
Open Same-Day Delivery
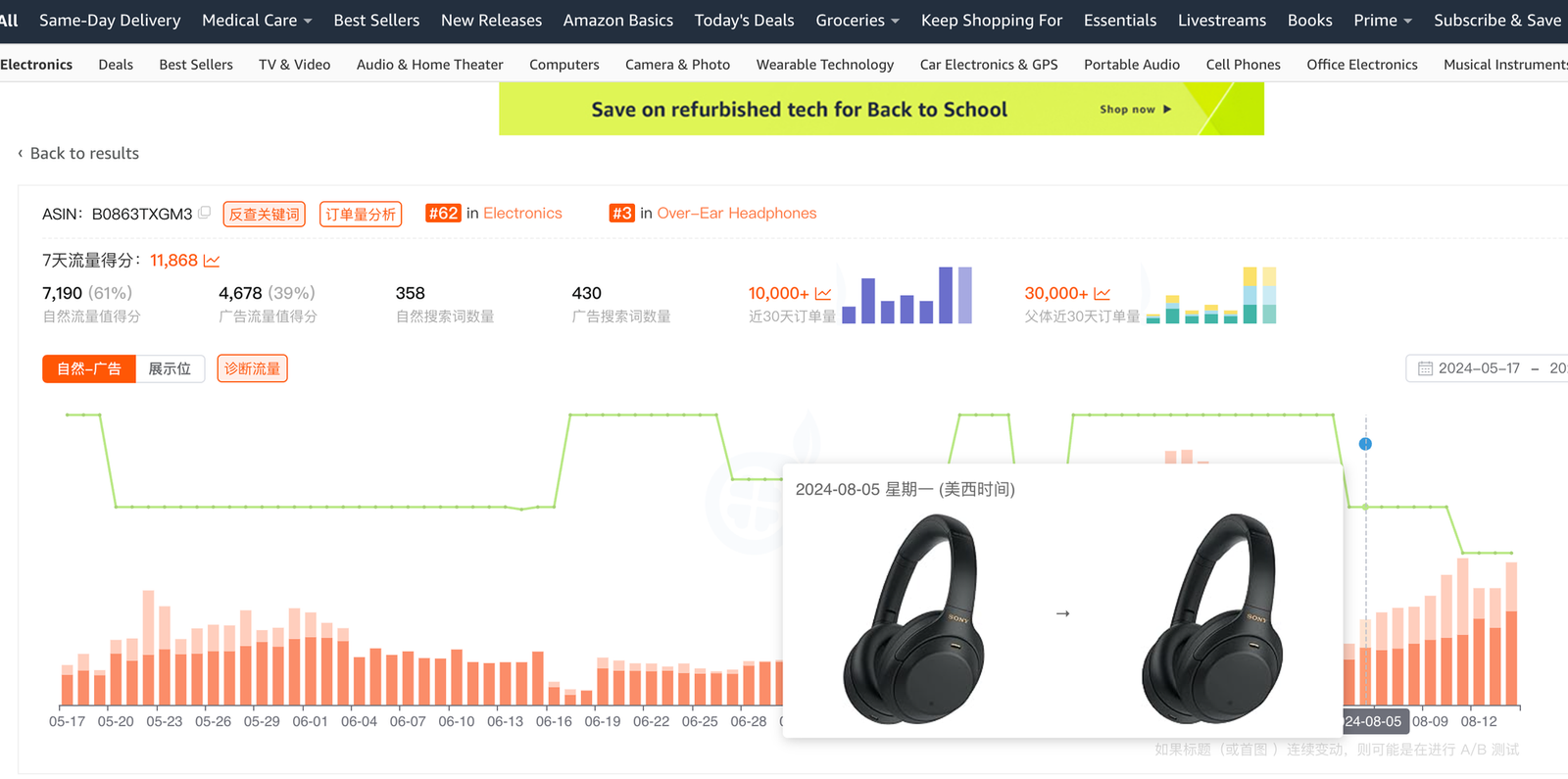point(110,20)
